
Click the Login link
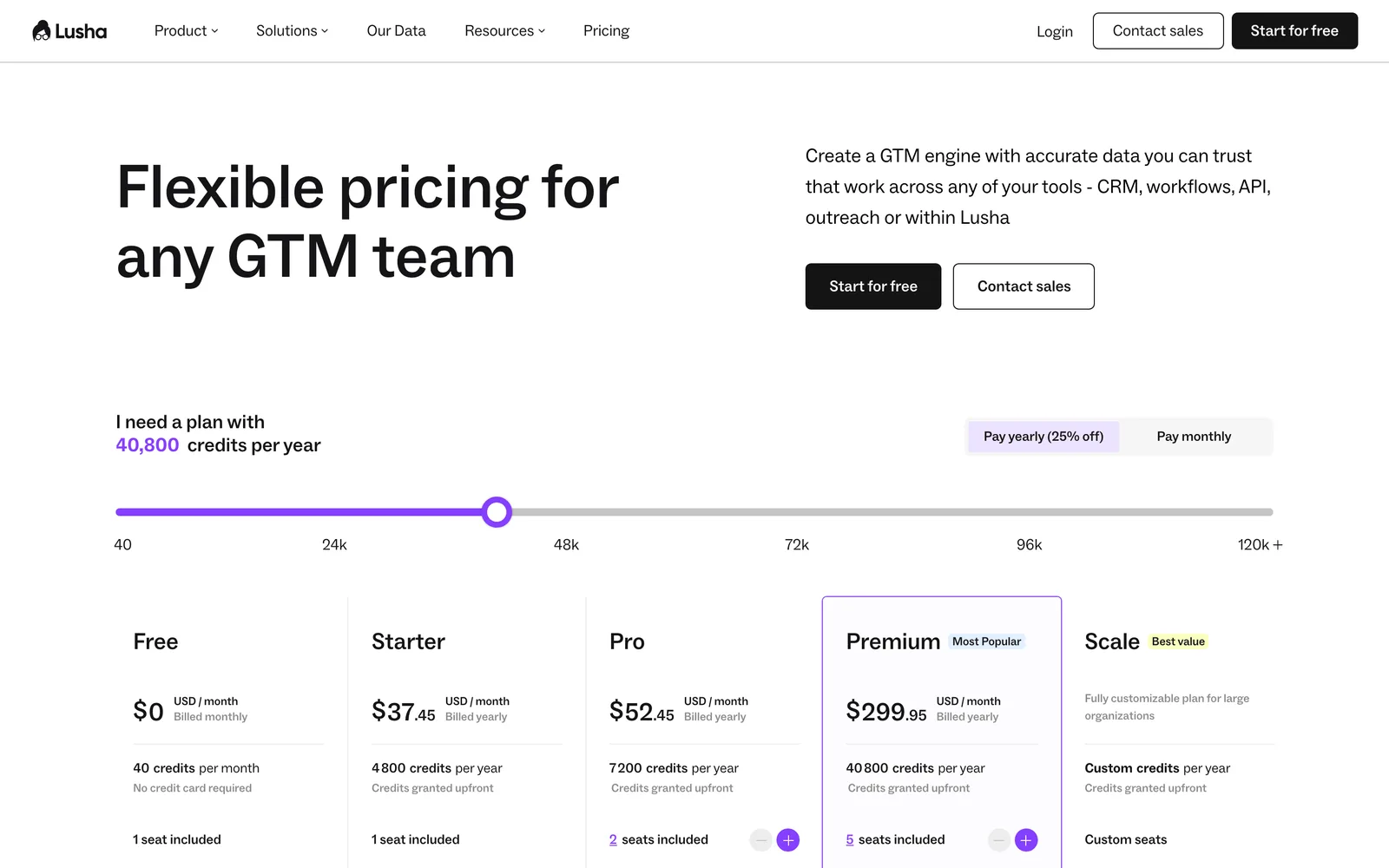(x=1054, y=31)
